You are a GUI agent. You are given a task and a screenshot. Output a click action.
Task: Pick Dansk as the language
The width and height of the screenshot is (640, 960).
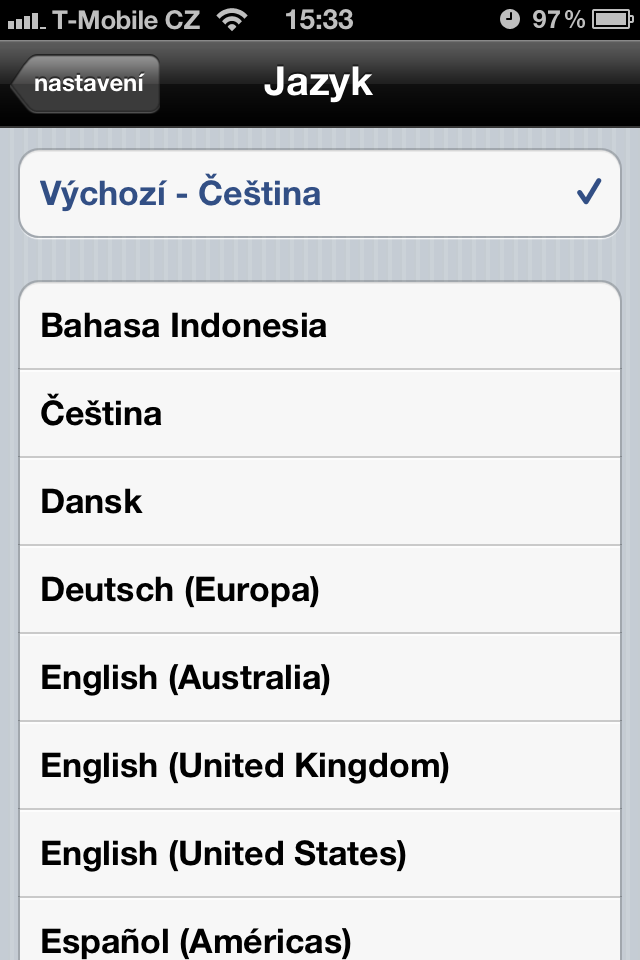[92, 502]
